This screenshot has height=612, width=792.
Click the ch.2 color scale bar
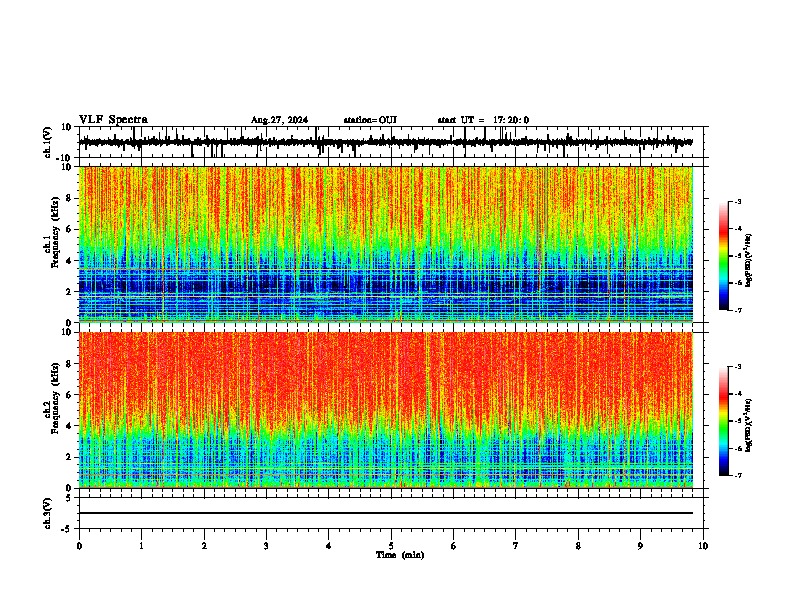[724, 421]
